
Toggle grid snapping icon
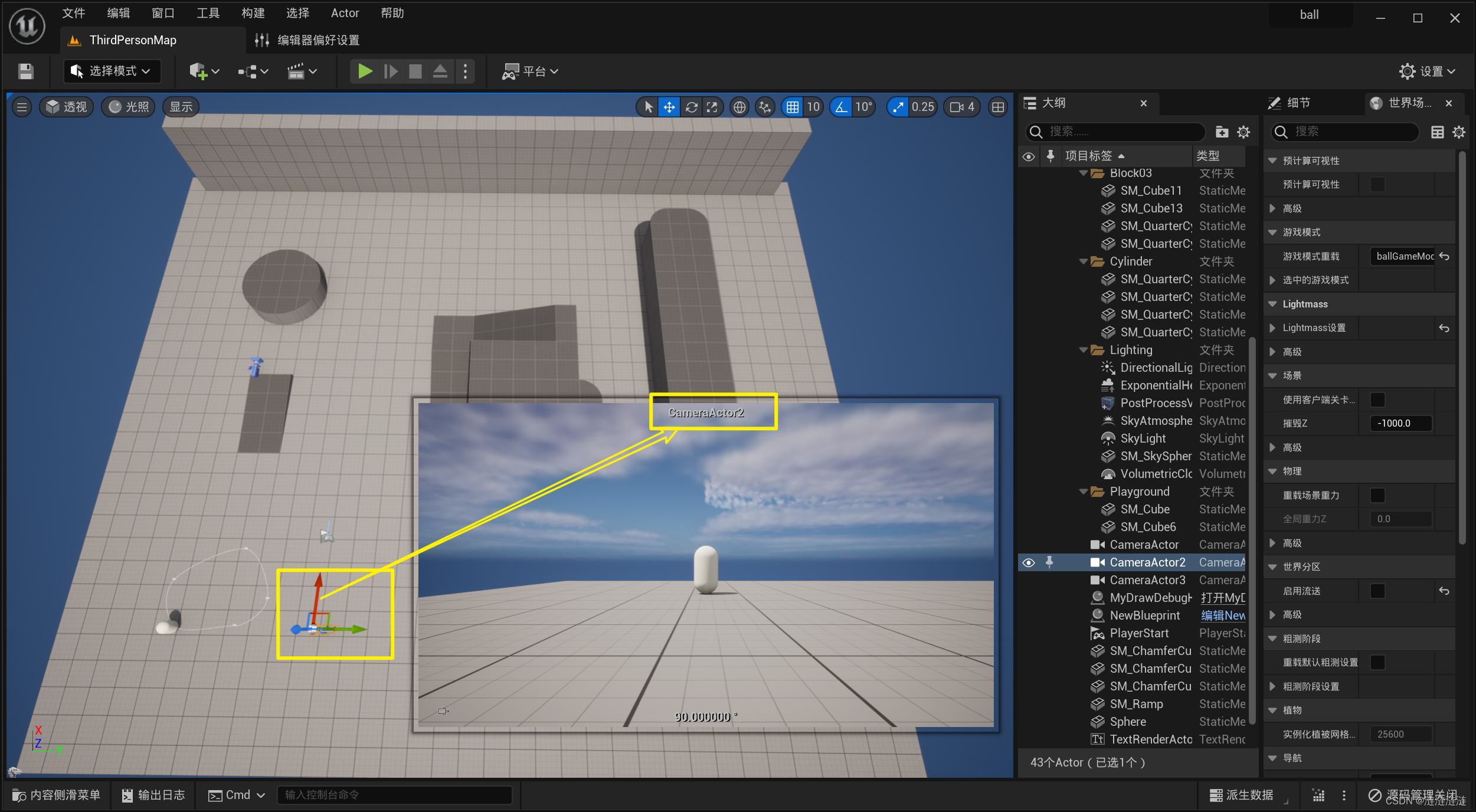coord(793,107)
